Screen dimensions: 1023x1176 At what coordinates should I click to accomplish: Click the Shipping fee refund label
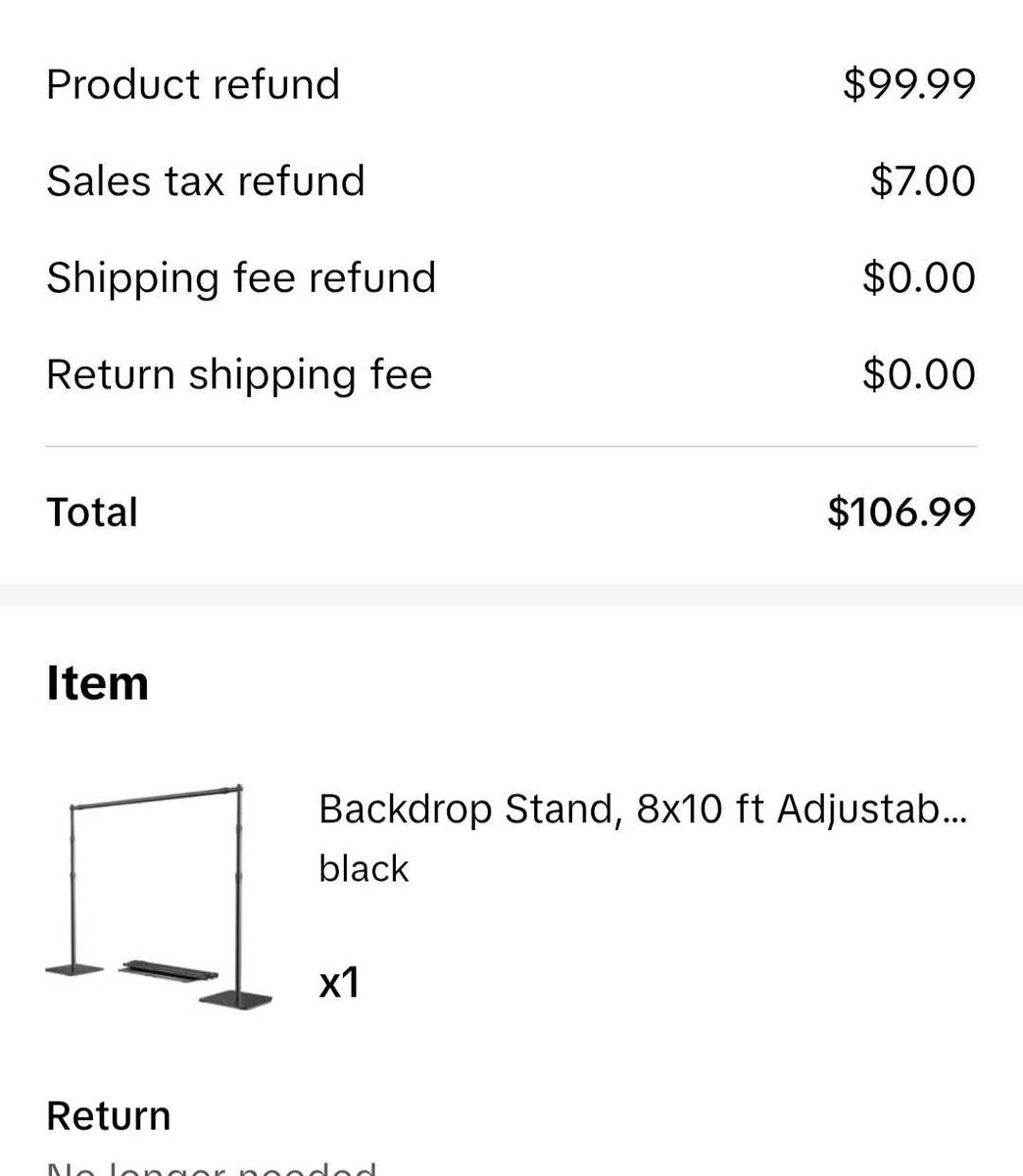coord(240,276)
